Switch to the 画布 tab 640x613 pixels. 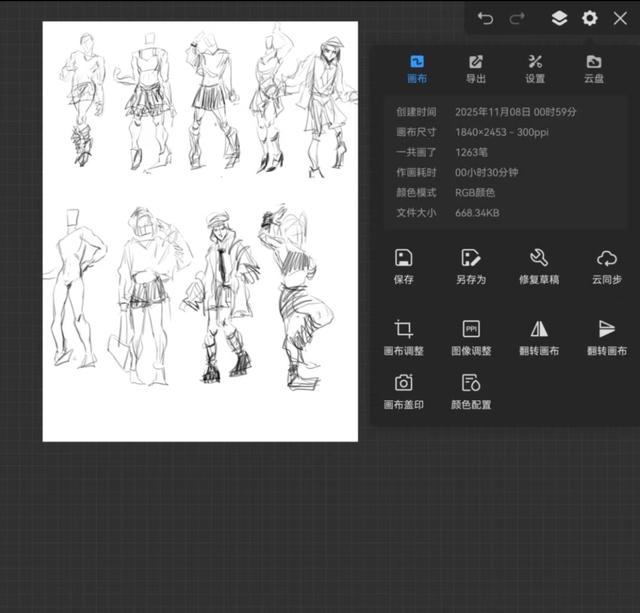(x=417, y=68)
